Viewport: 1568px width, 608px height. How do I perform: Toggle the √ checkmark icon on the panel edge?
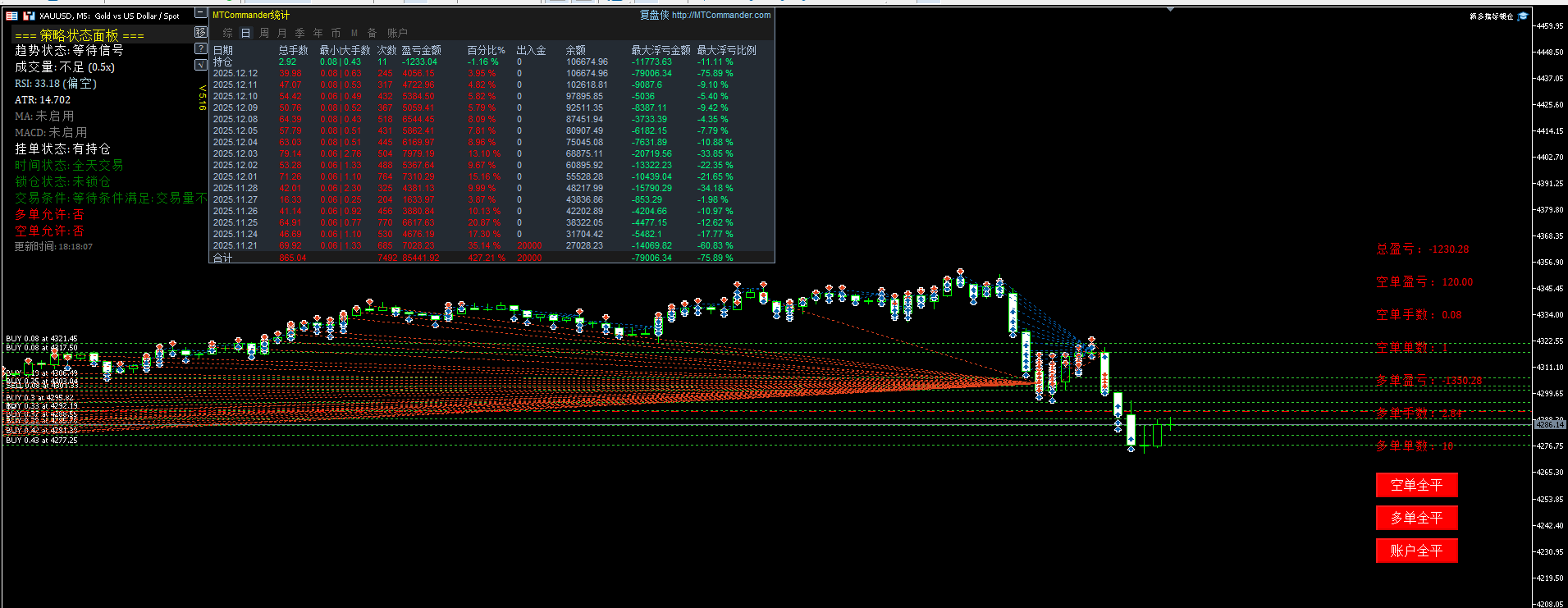click(x=201, y=65)
